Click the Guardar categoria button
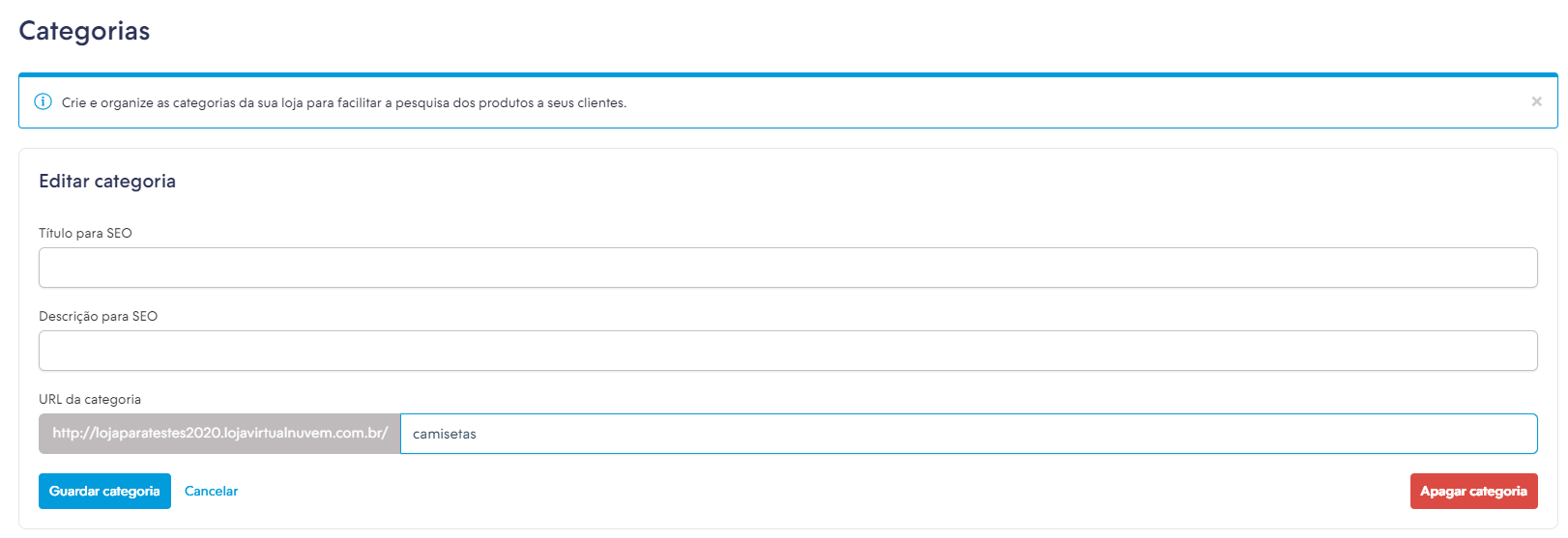The height and width of the screenshot is (538, 1568). click(104, 491)
